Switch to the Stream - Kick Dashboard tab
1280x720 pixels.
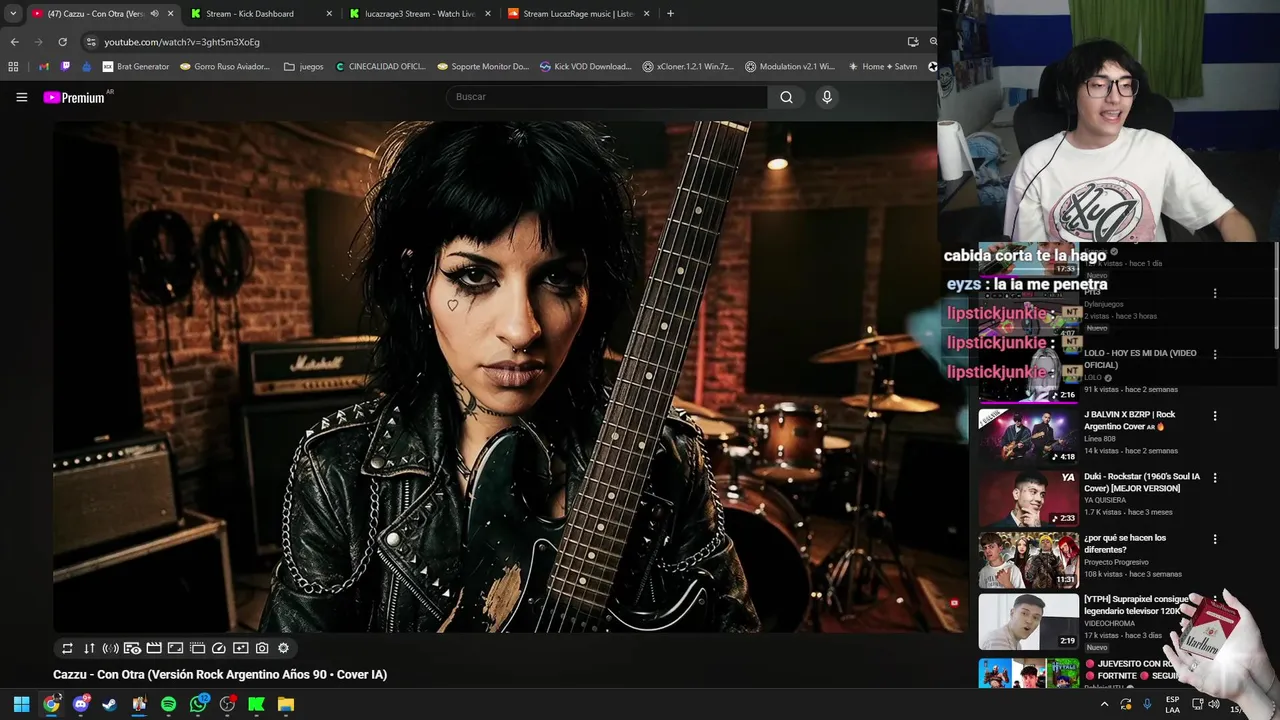[260, 14]
